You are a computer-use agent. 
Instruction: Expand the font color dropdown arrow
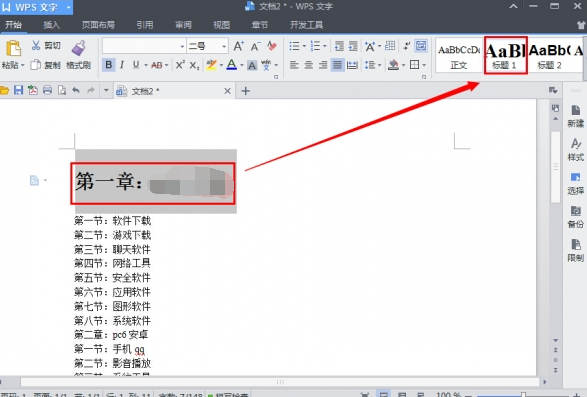242,65
